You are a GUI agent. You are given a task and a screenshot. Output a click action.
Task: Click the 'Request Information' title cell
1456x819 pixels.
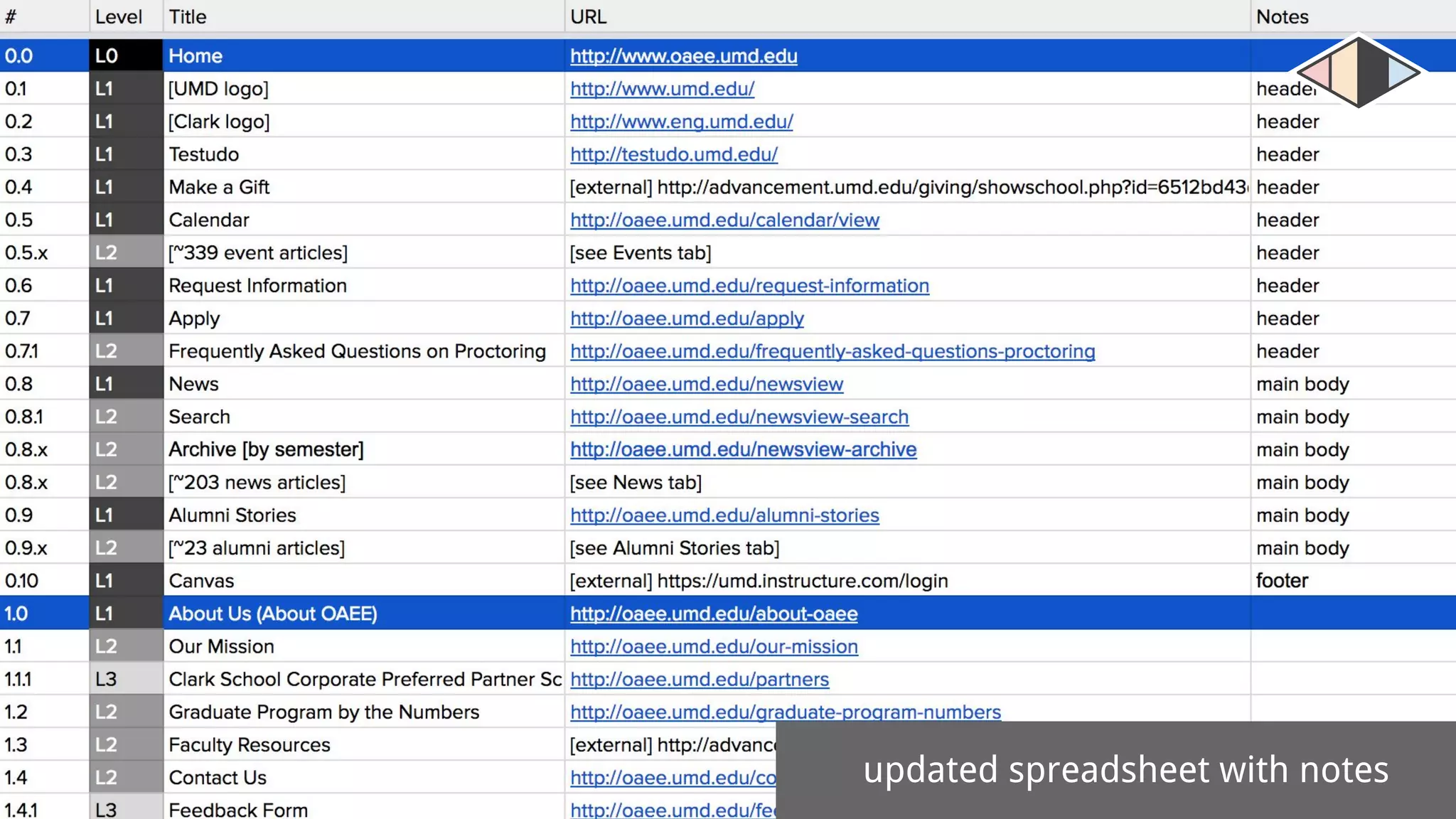point(364,285)
